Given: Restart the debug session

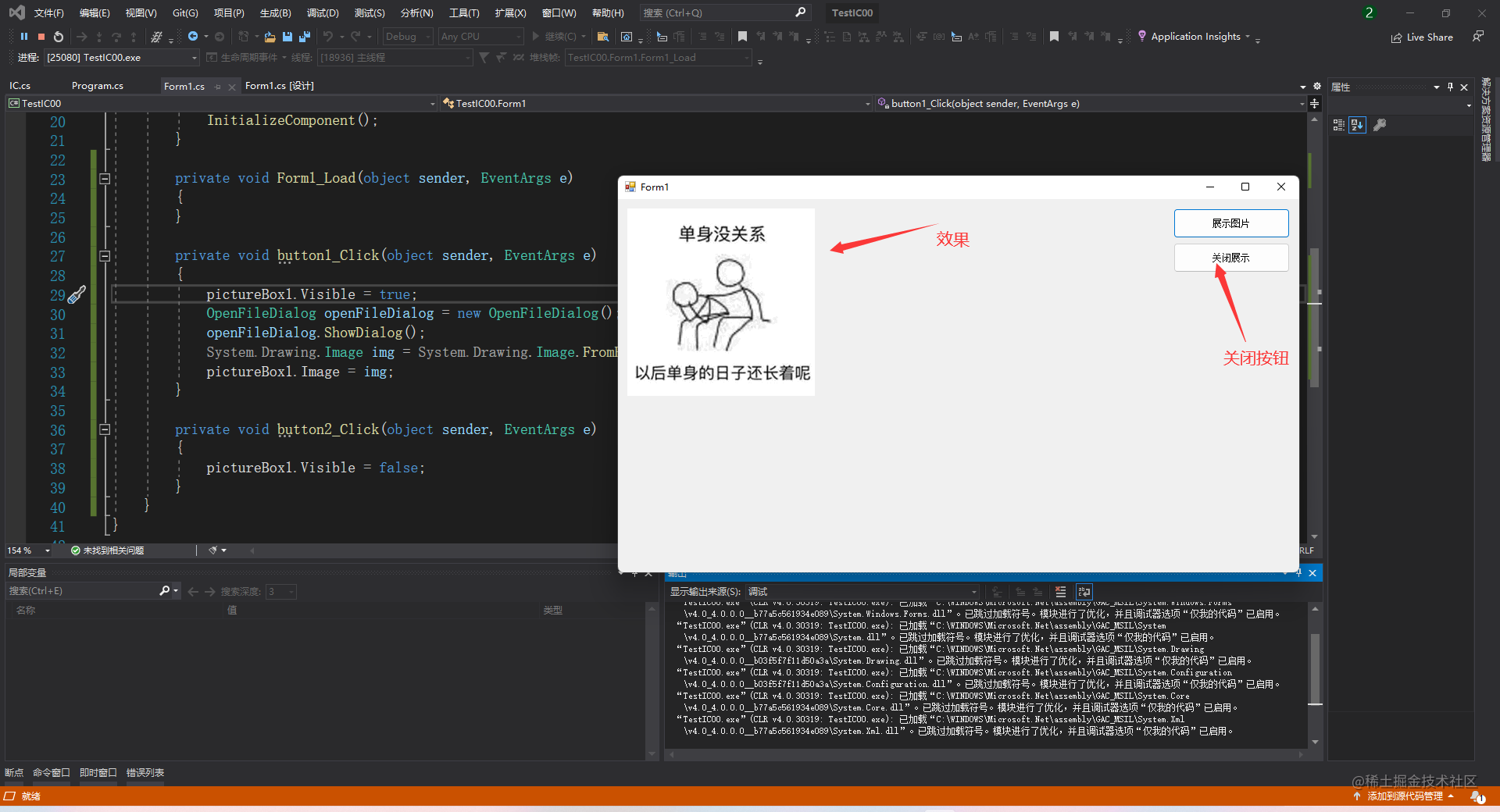Looking at the screenshot, I should coord(59,37).
